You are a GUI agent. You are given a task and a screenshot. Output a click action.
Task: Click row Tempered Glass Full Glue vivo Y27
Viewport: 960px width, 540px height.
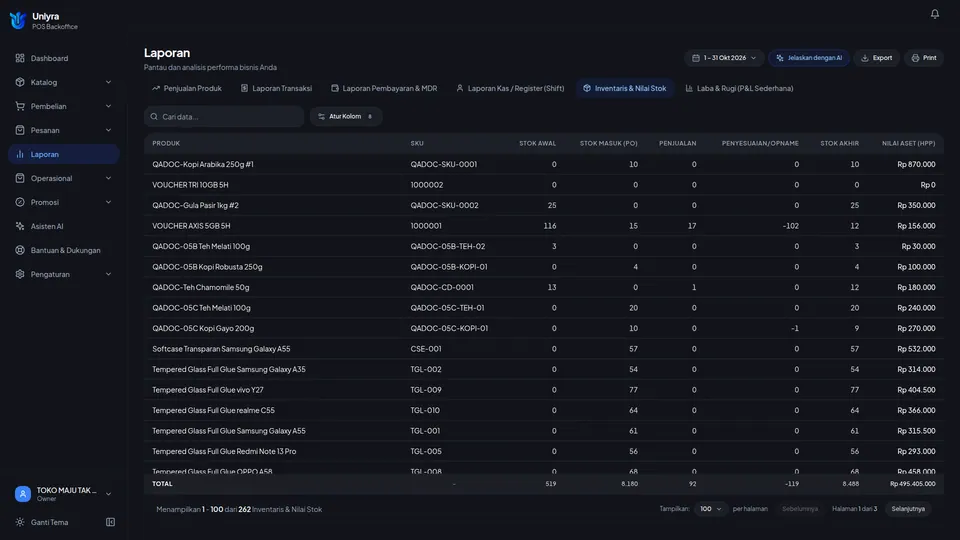click(x=544, y=390)
